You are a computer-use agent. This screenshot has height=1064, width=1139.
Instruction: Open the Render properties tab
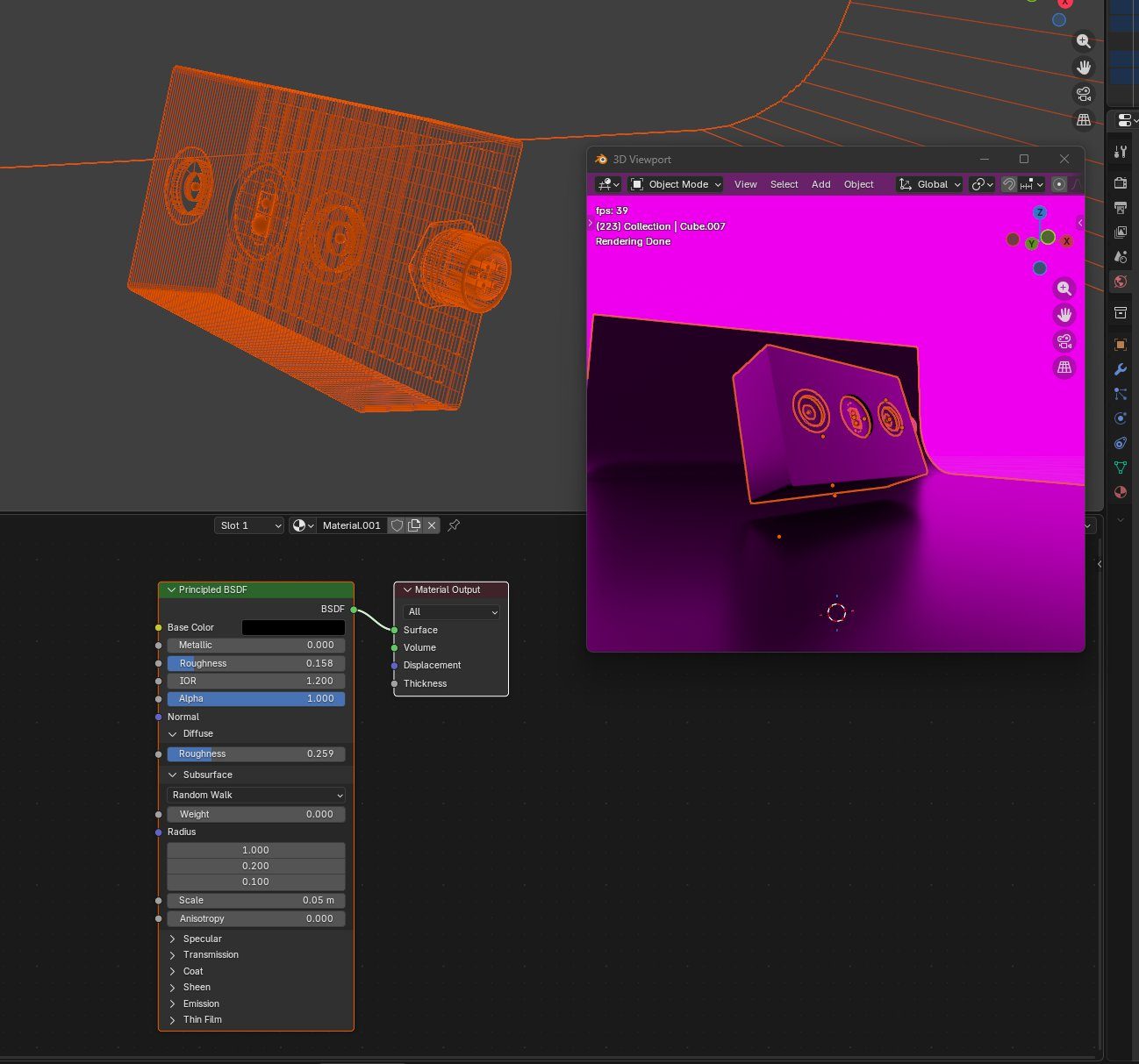coord(1121,183)
